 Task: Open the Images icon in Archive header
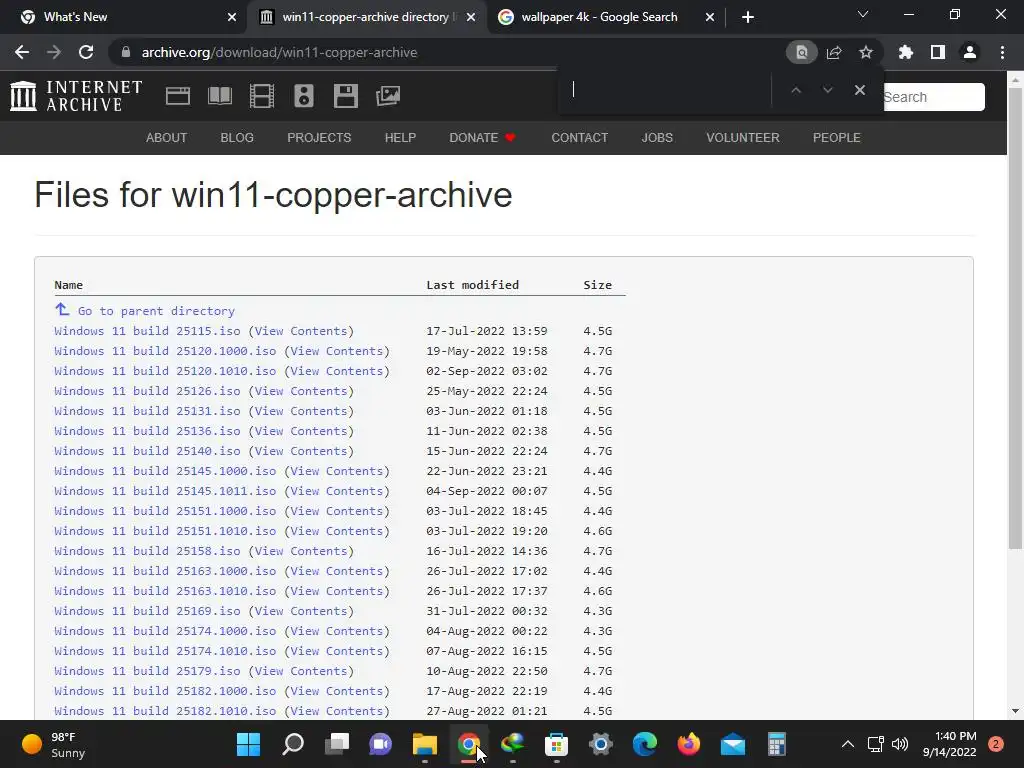click(388, 96)
